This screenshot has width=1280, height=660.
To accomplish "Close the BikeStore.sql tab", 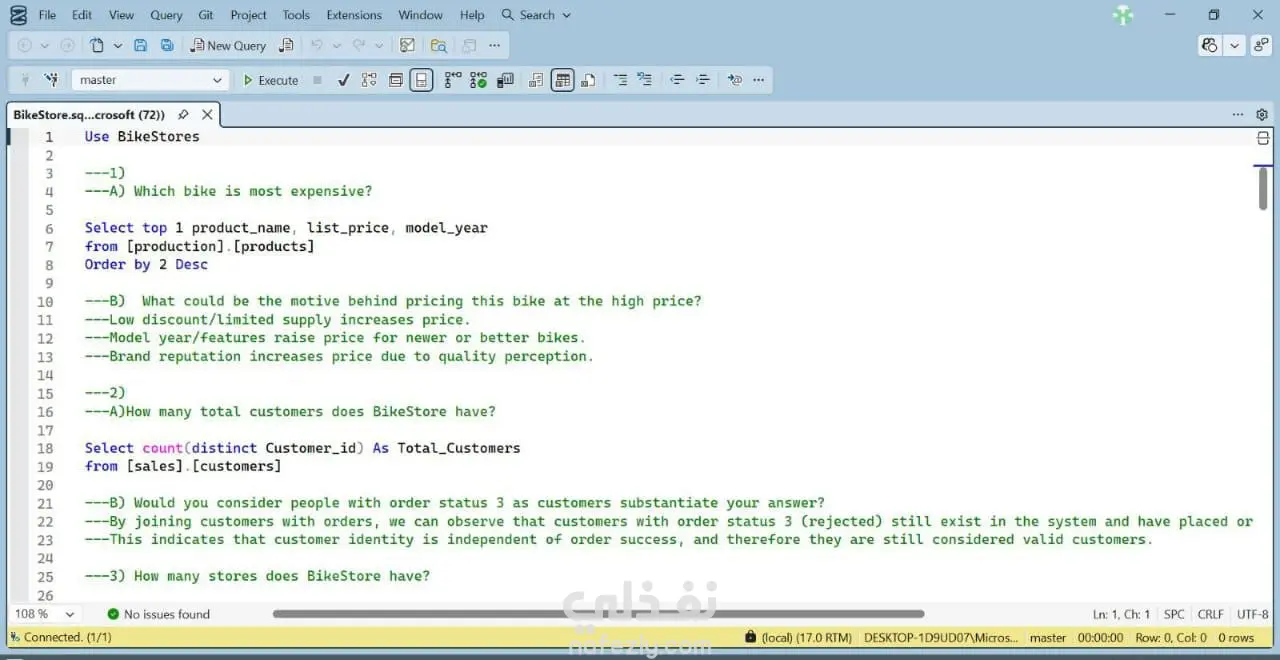I will (207, 115).
